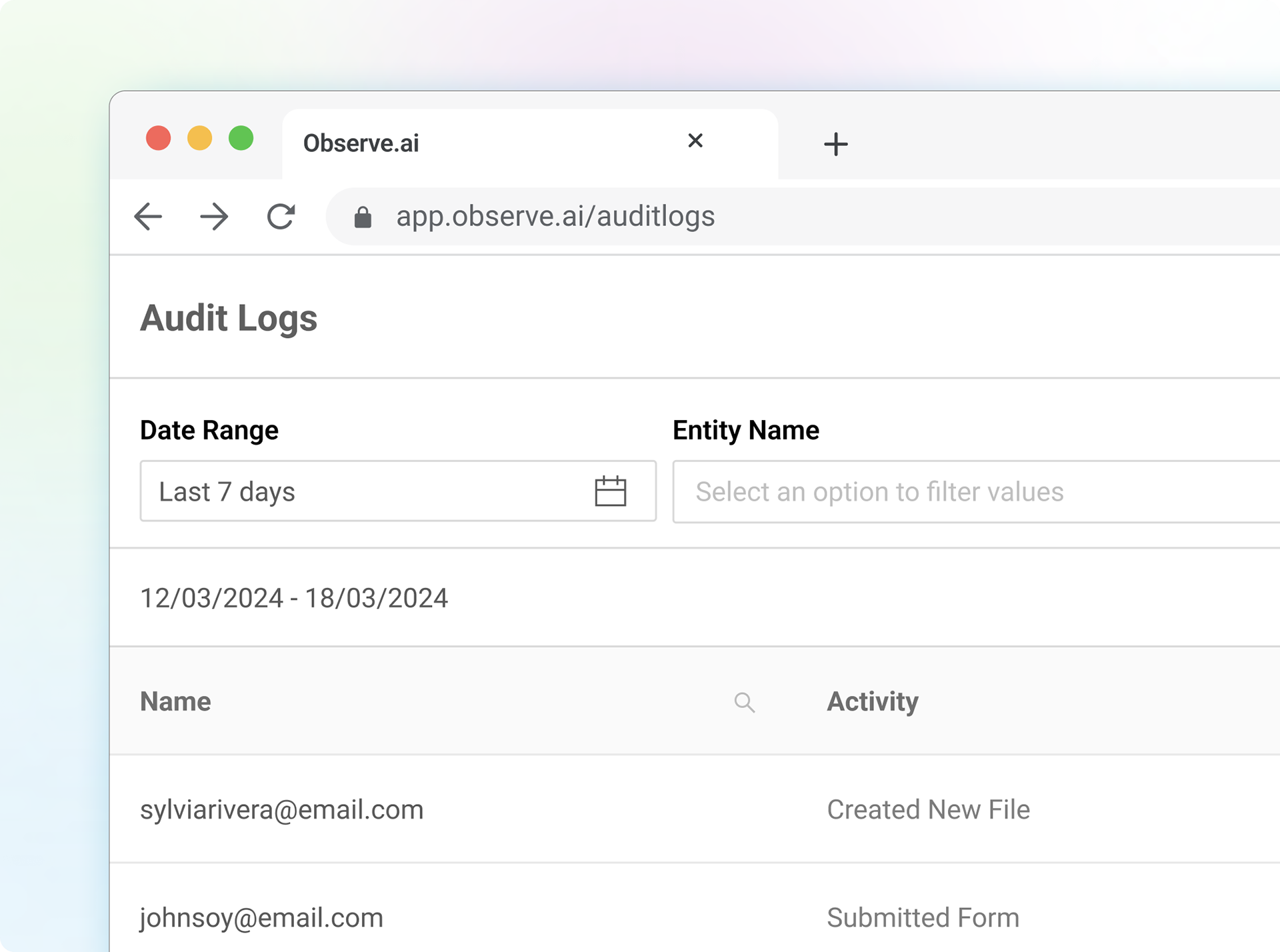
Task: Search names with the magnifier icon
Action: coord(745,702)
